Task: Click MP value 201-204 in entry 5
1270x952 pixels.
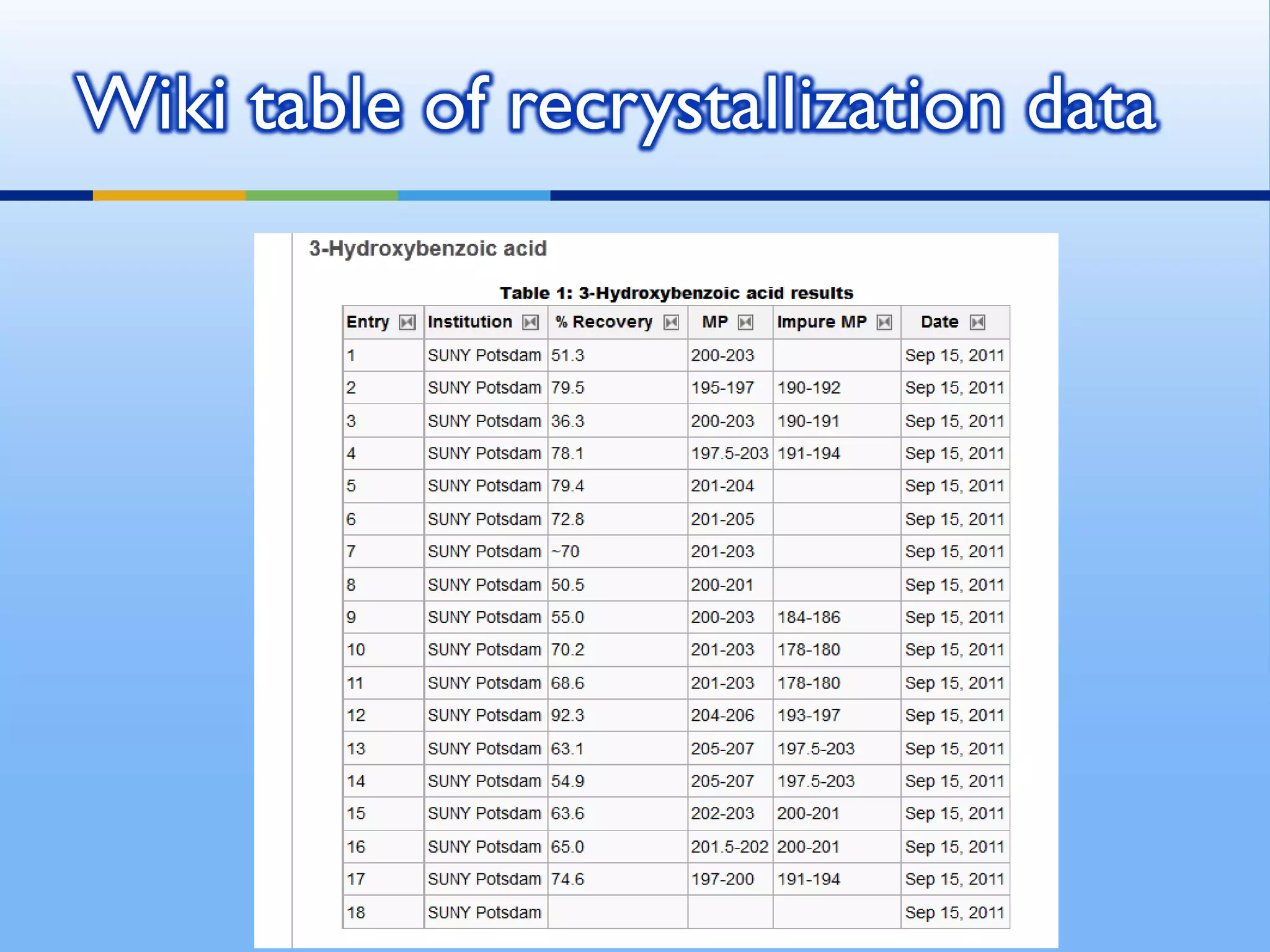Action: click(722, 486)
